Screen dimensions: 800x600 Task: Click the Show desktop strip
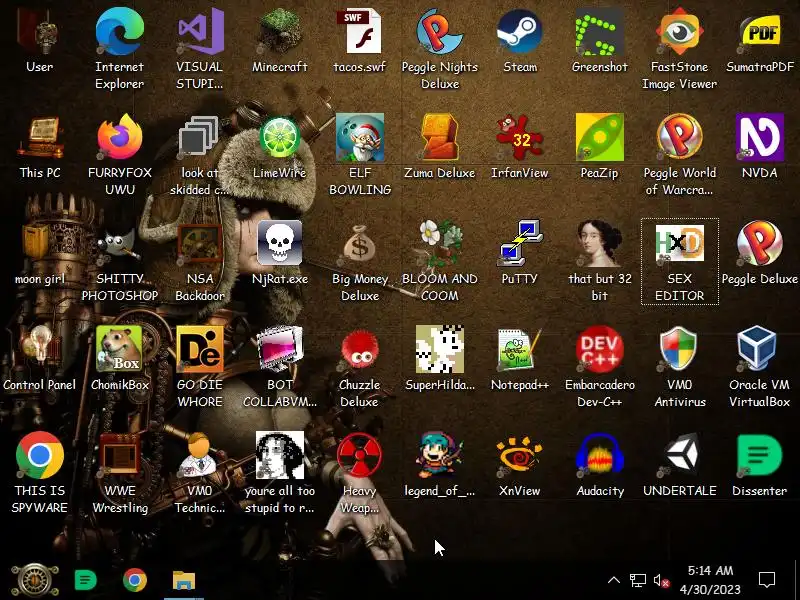click(796, 580)
